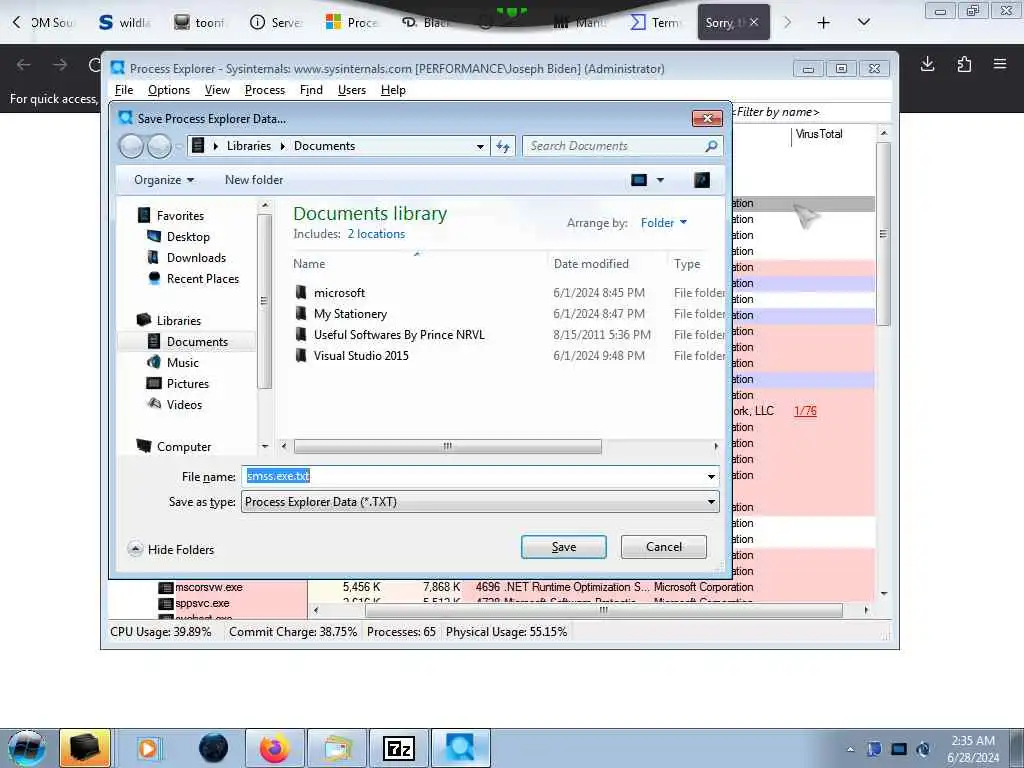Click the Cancel button in save dialog

point(664,547)
